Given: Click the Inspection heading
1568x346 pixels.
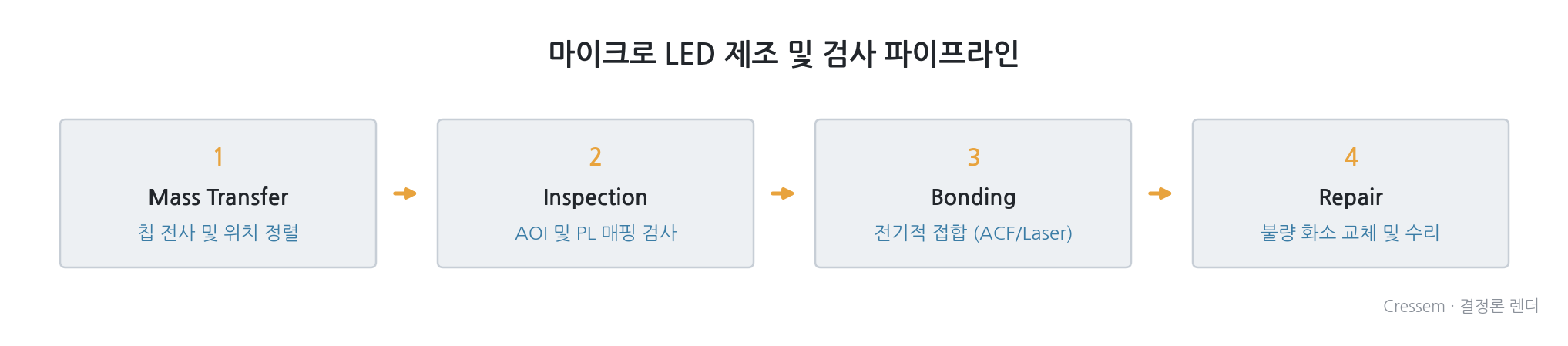Looking at the screenshot, I should (596, 197).
